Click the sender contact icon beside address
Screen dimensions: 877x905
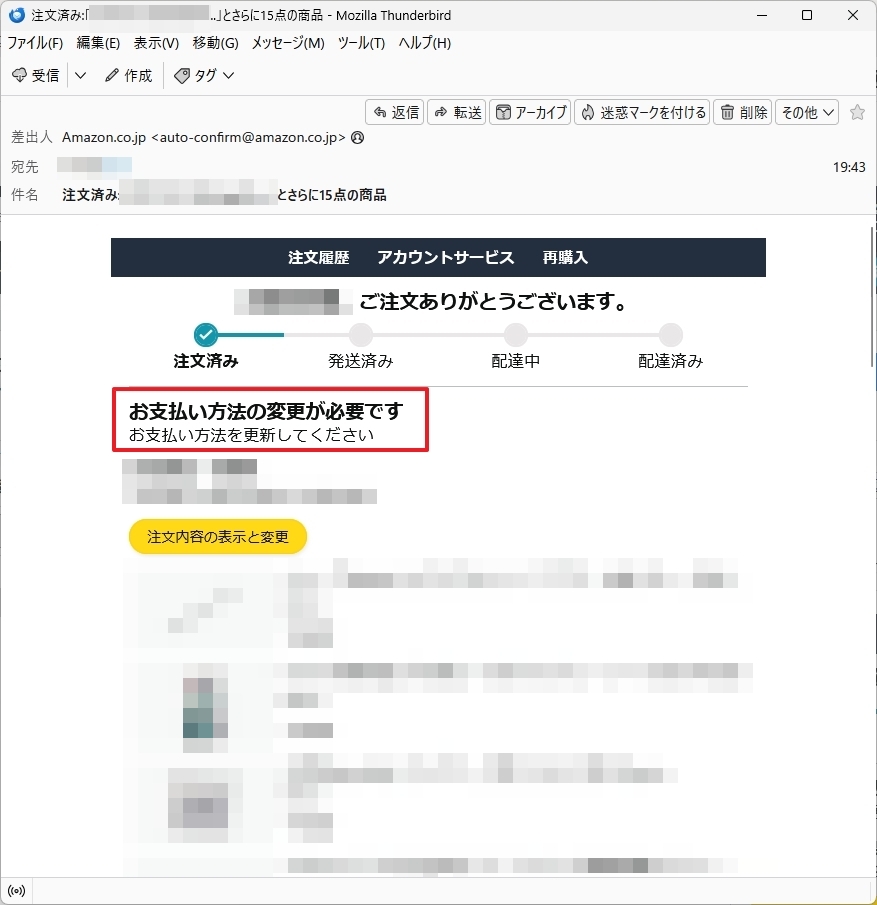357,137
